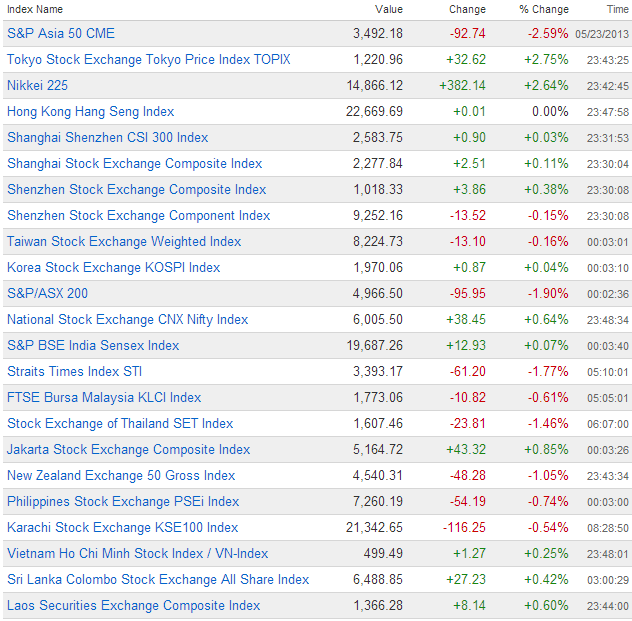The height and width of the screenshot is (621, 632).
Task: Open S&P BSE India Sensex Index link
Action: pyautogui.click(x=93, y=345)
